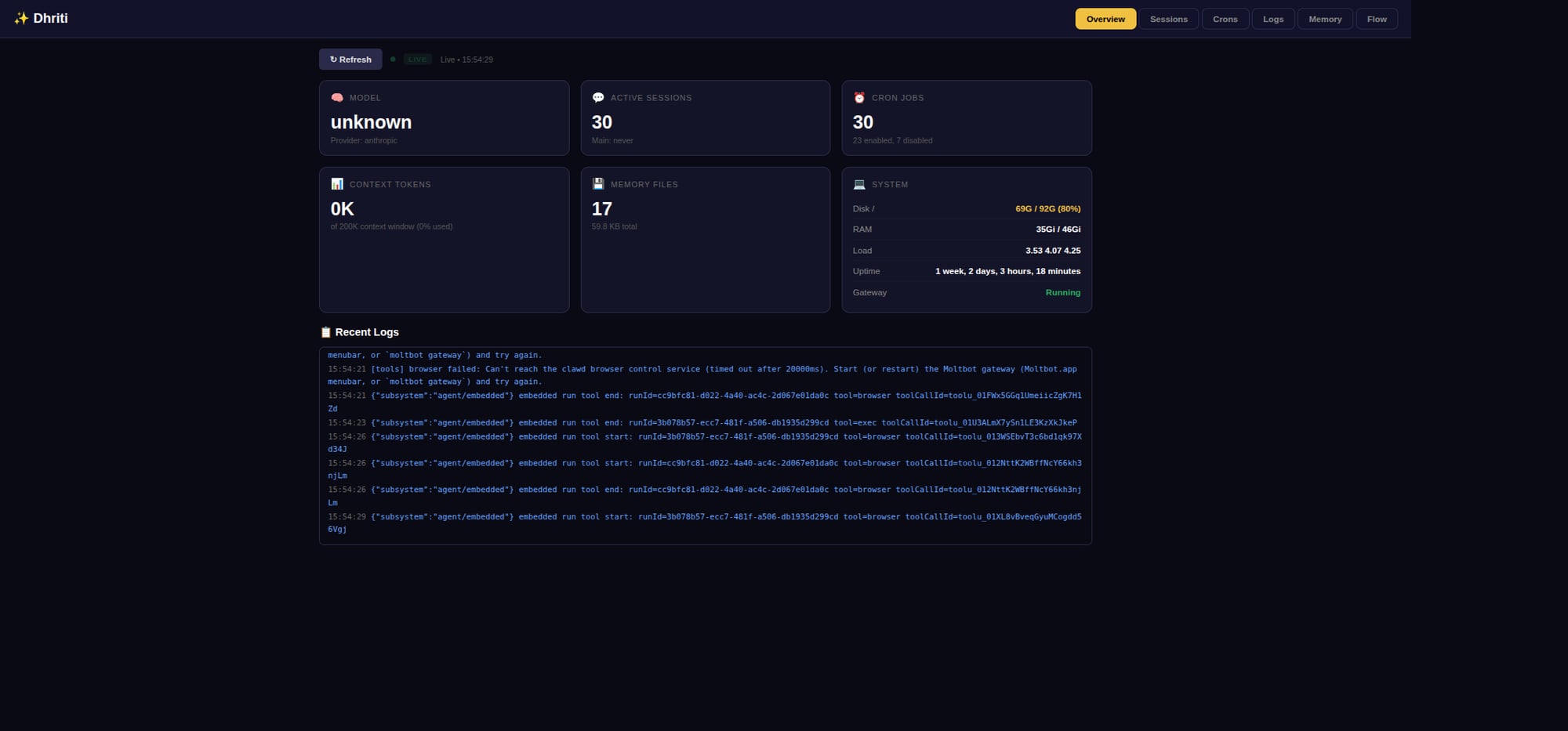Viewport: 1568px width, 731px height.
Task: Click the Cron Jobs count 30
Action: 862,122
